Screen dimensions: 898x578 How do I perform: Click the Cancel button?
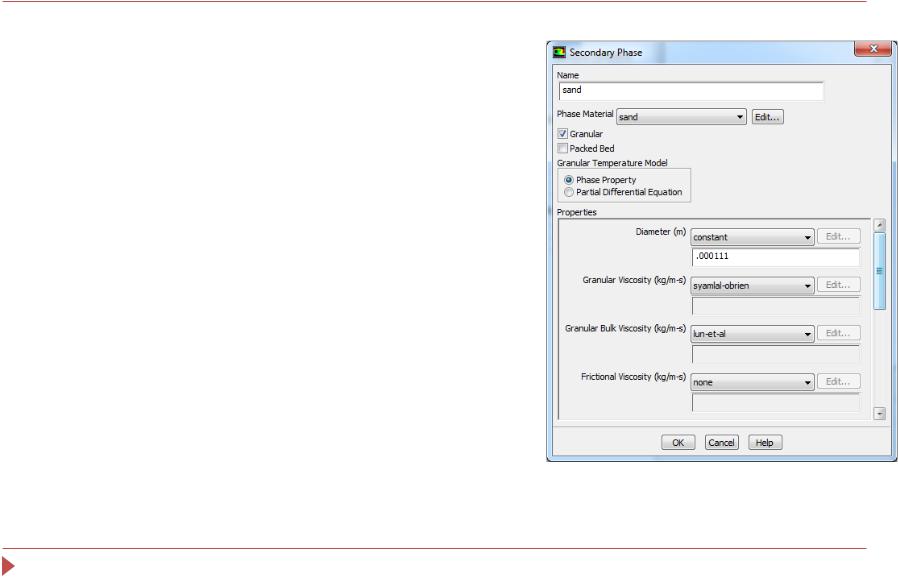721,442
